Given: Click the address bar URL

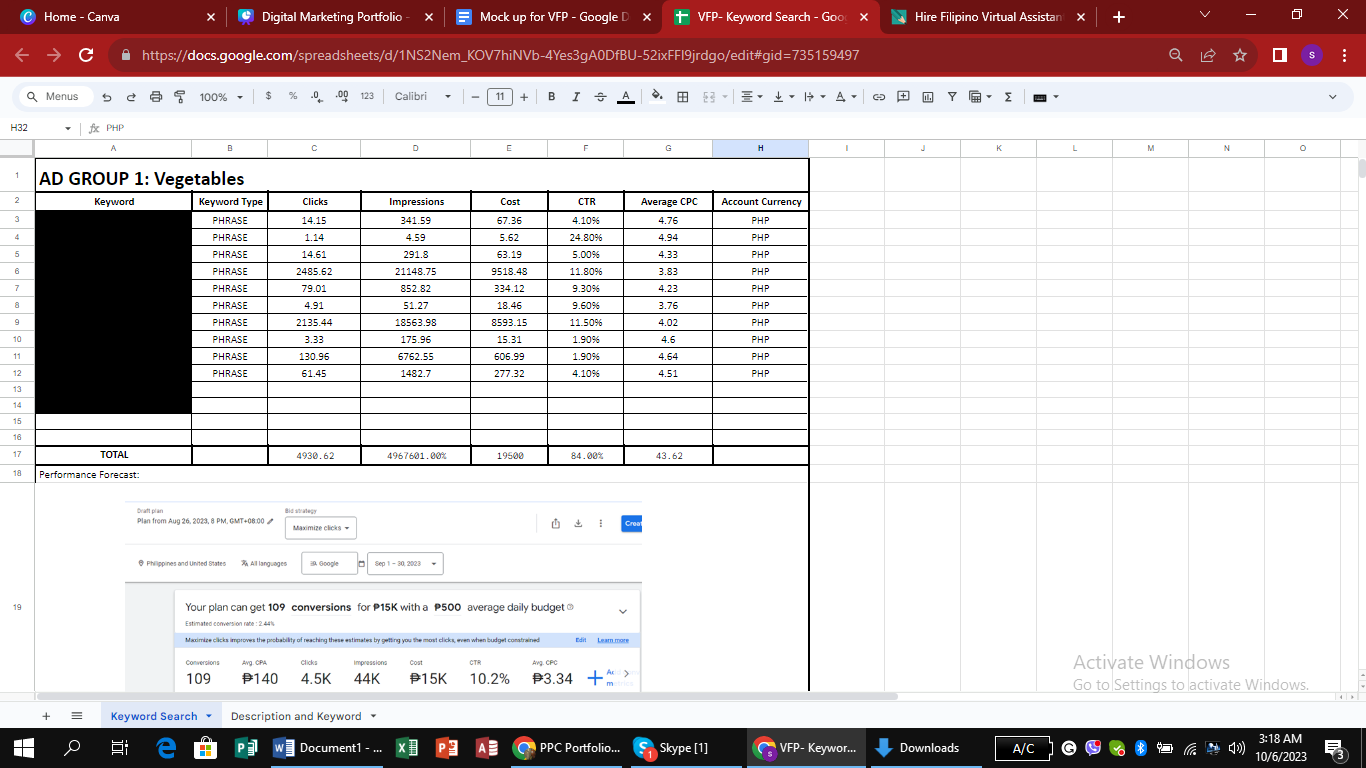Looking at the screenshot, I should coord(500,56).
